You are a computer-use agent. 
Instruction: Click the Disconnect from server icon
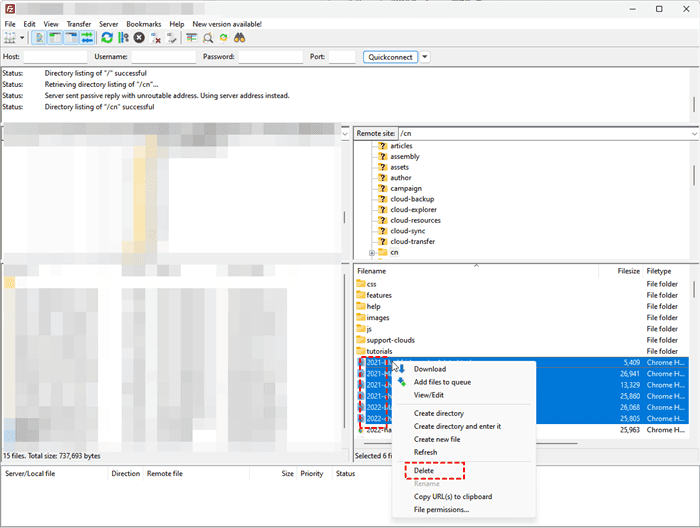156,38
